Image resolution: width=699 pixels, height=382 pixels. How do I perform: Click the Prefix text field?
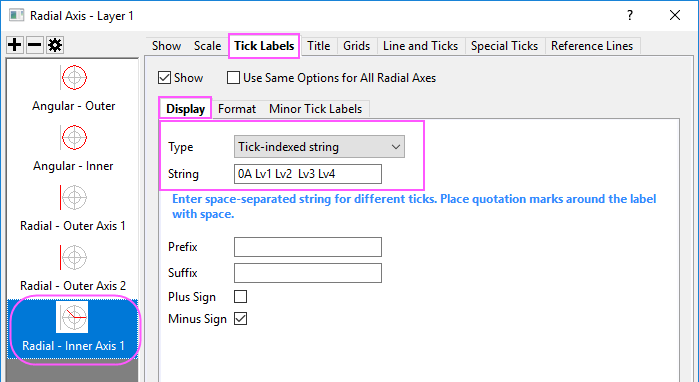(308, 247)
